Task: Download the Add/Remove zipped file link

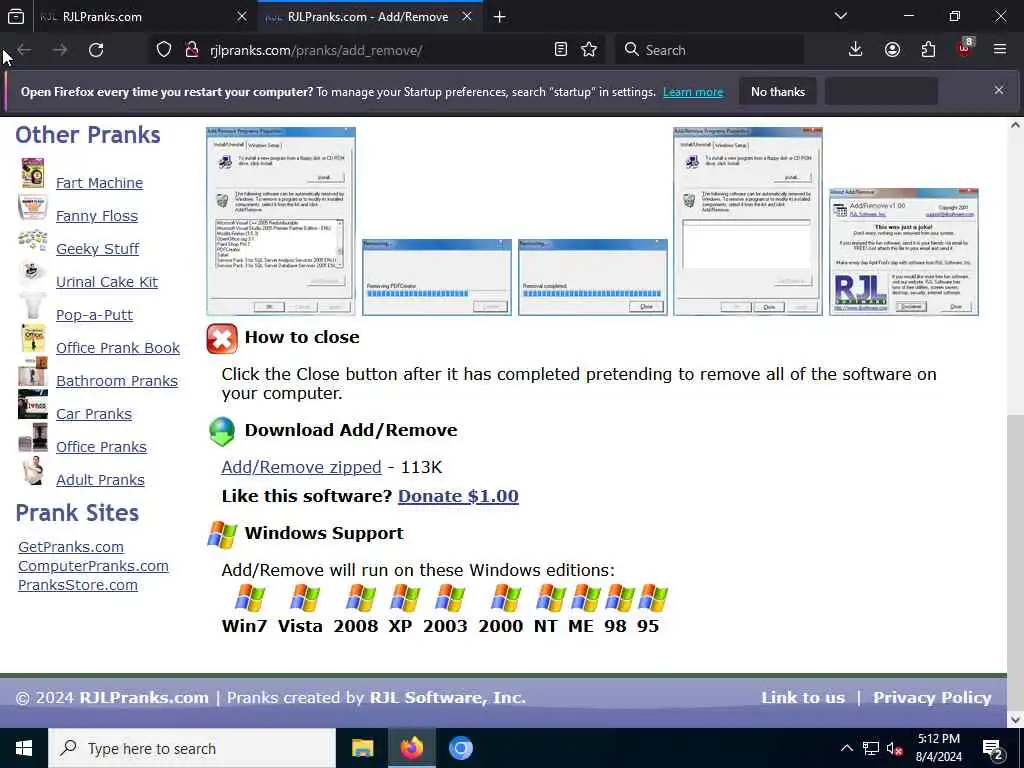Action: pyautogui.click(x=301, y=468)
